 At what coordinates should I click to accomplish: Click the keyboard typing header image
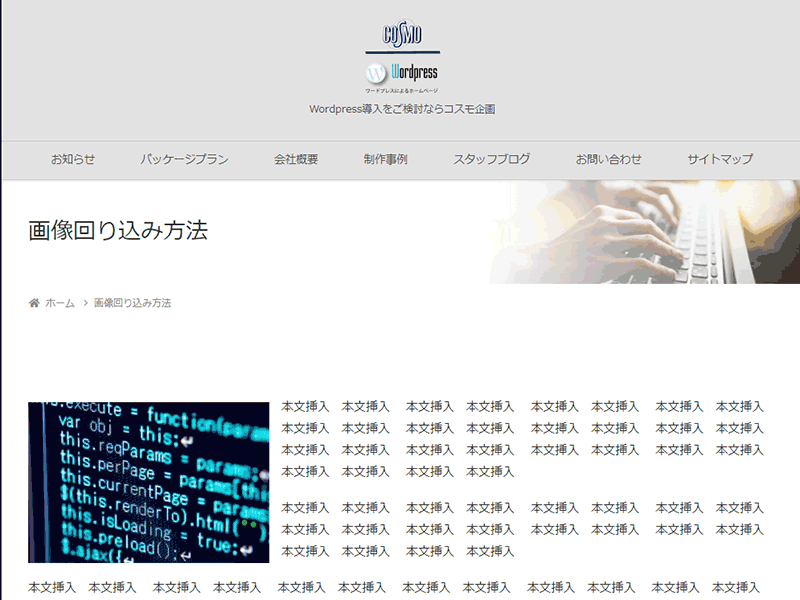point(645,232)
